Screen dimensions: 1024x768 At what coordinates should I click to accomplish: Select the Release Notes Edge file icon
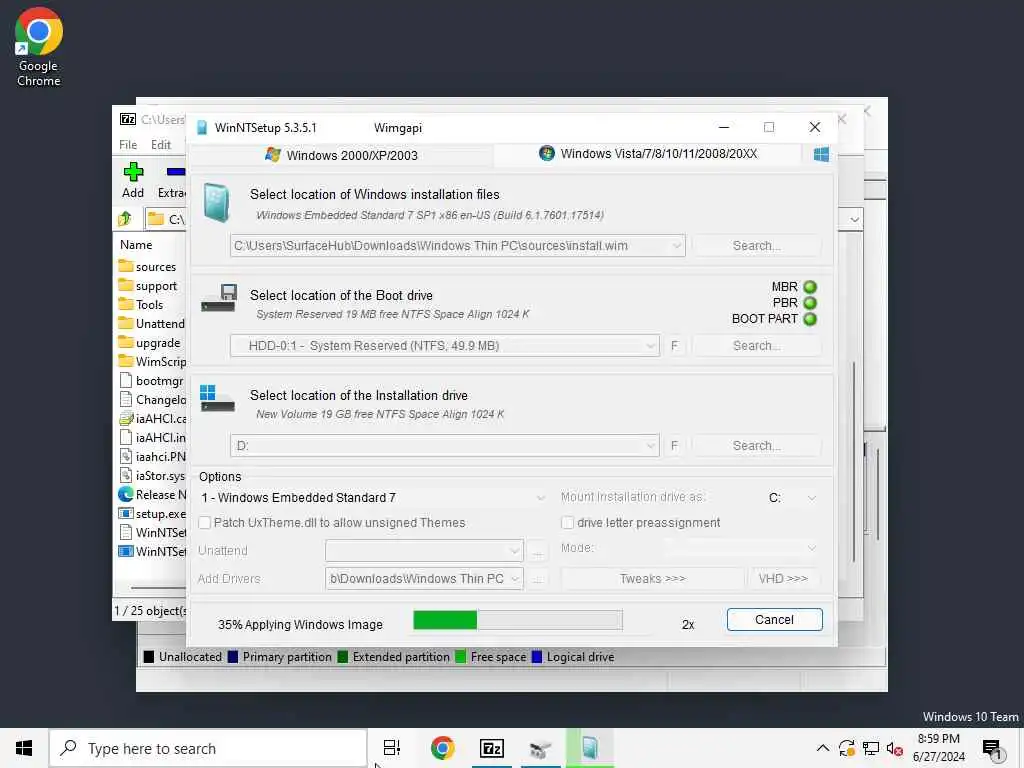(x=125, y=494)
